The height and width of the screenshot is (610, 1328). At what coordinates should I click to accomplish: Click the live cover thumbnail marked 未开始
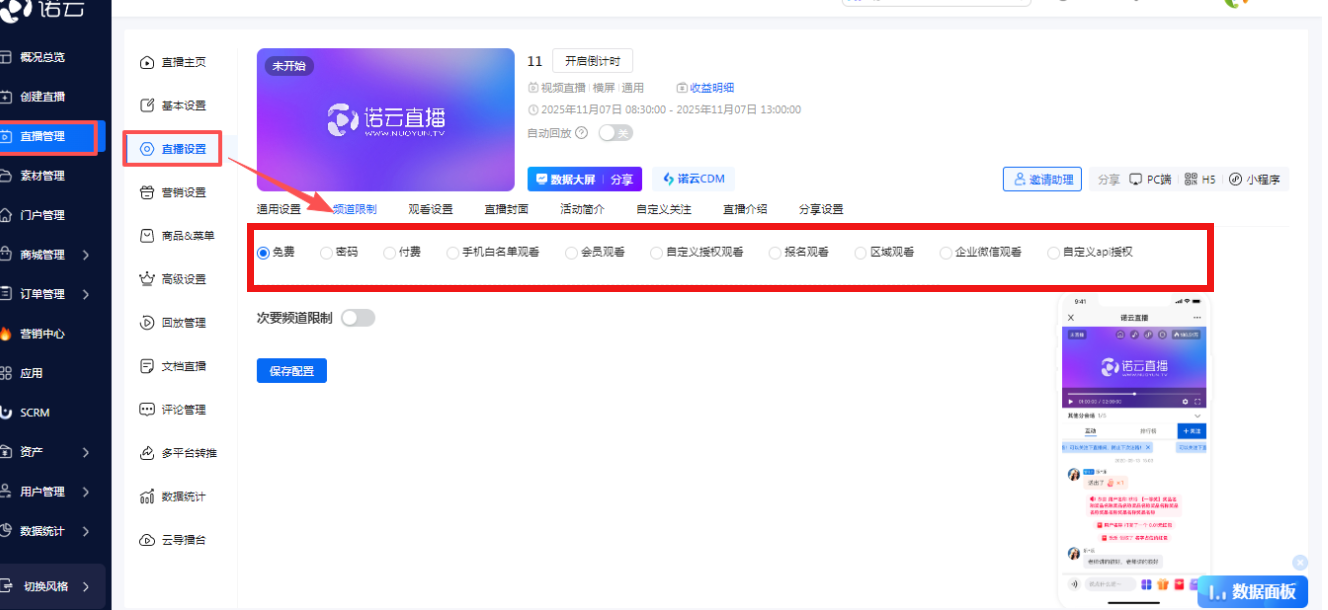(x=386, y=119)
